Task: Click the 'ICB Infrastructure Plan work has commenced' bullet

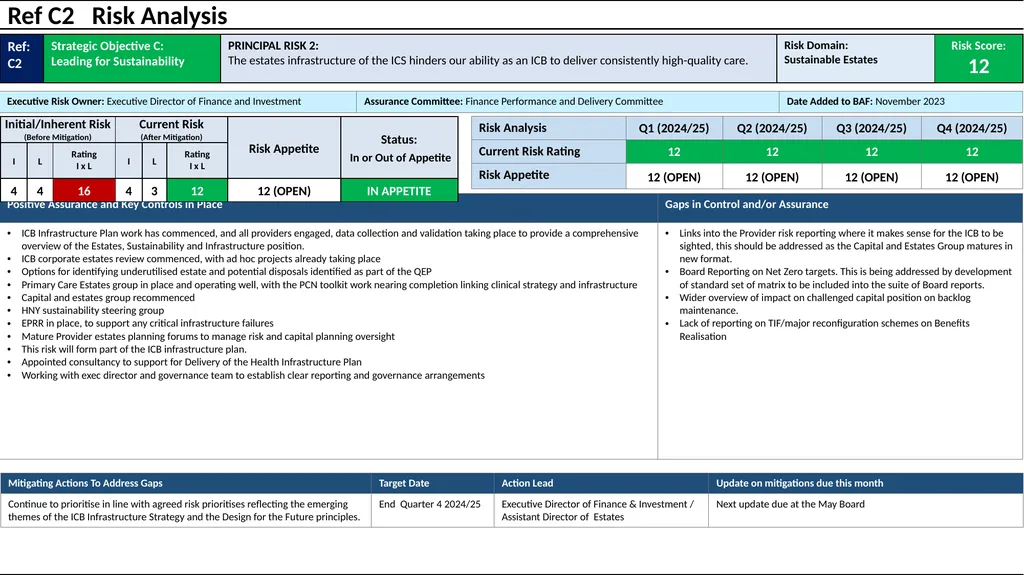Action: tap(330, 240)
